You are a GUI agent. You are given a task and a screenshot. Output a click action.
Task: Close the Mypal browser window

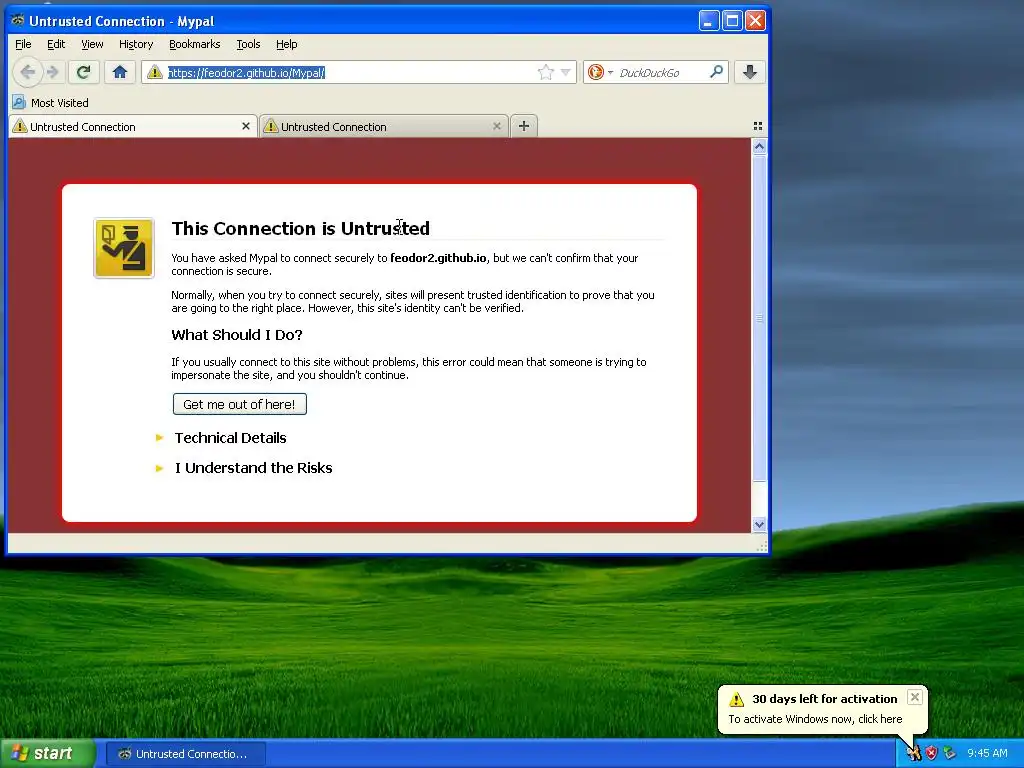pos(755,21)
